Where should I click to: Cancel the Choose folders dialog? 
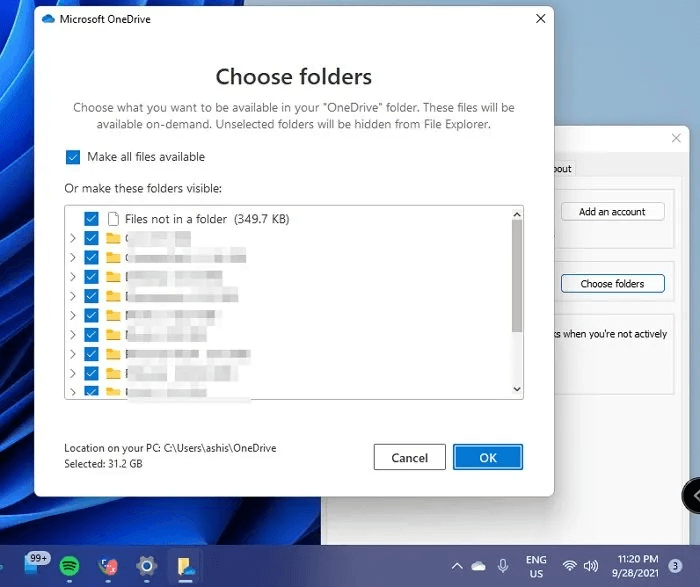pyautogui.click(x=409, y=457)
